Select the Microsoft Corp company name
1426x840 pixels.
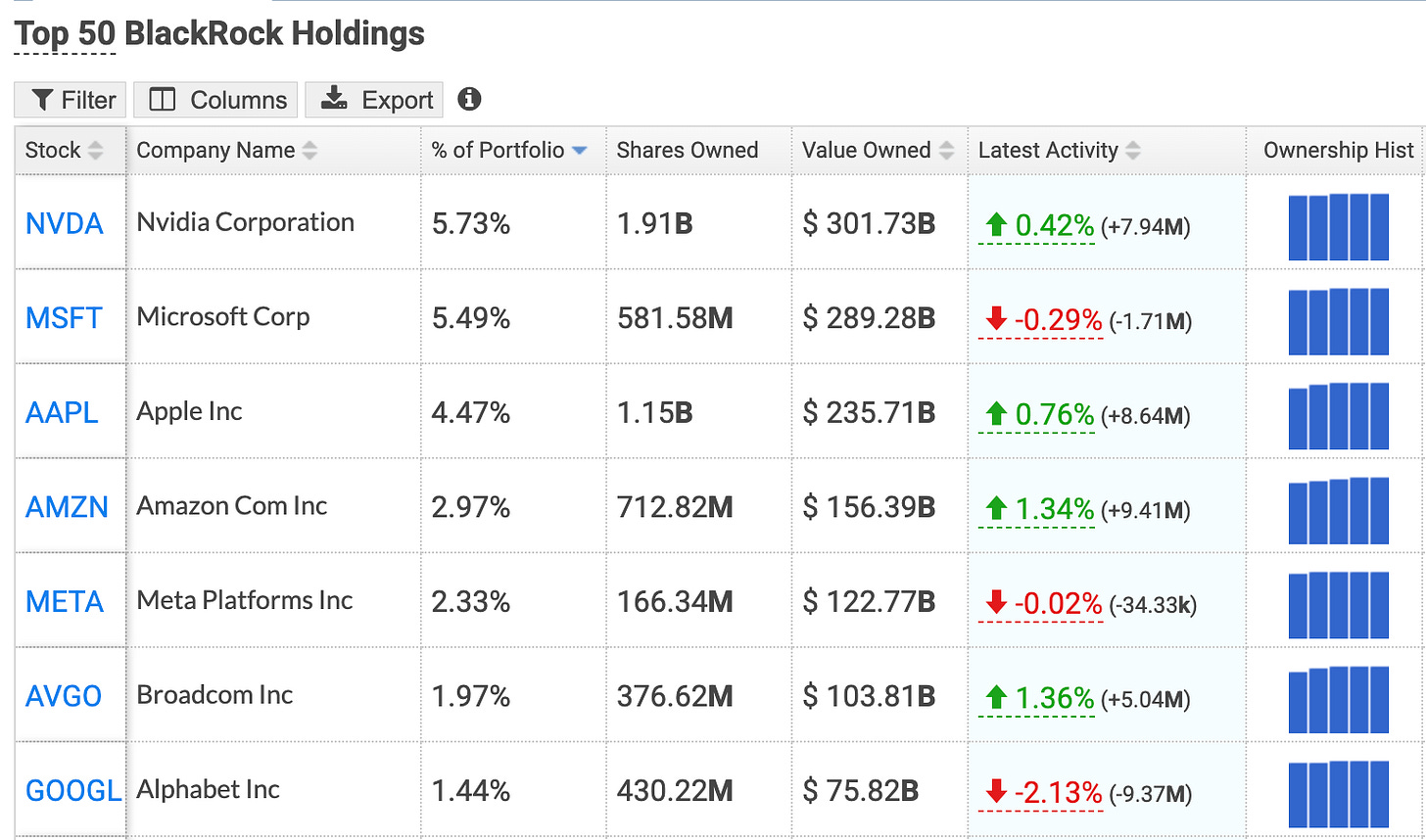(x=223, y=317)
